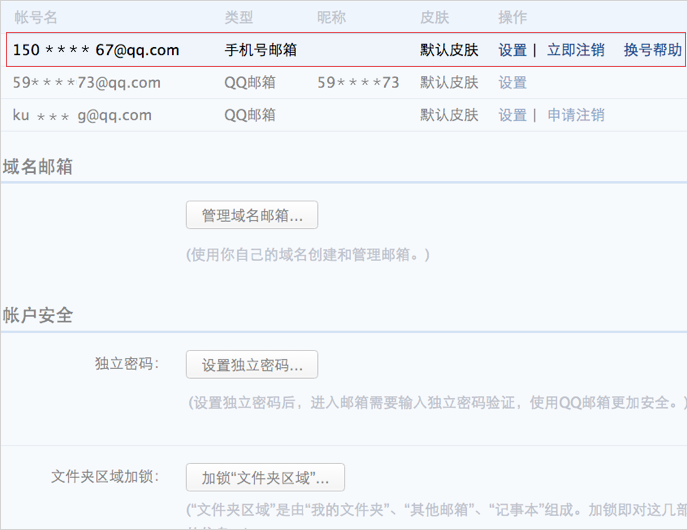Image resolution: width=688 pixels, height=530 pixels.
Task: Click 申请注销 for the ku***g@qq.com account
Action: click(575, 115)
